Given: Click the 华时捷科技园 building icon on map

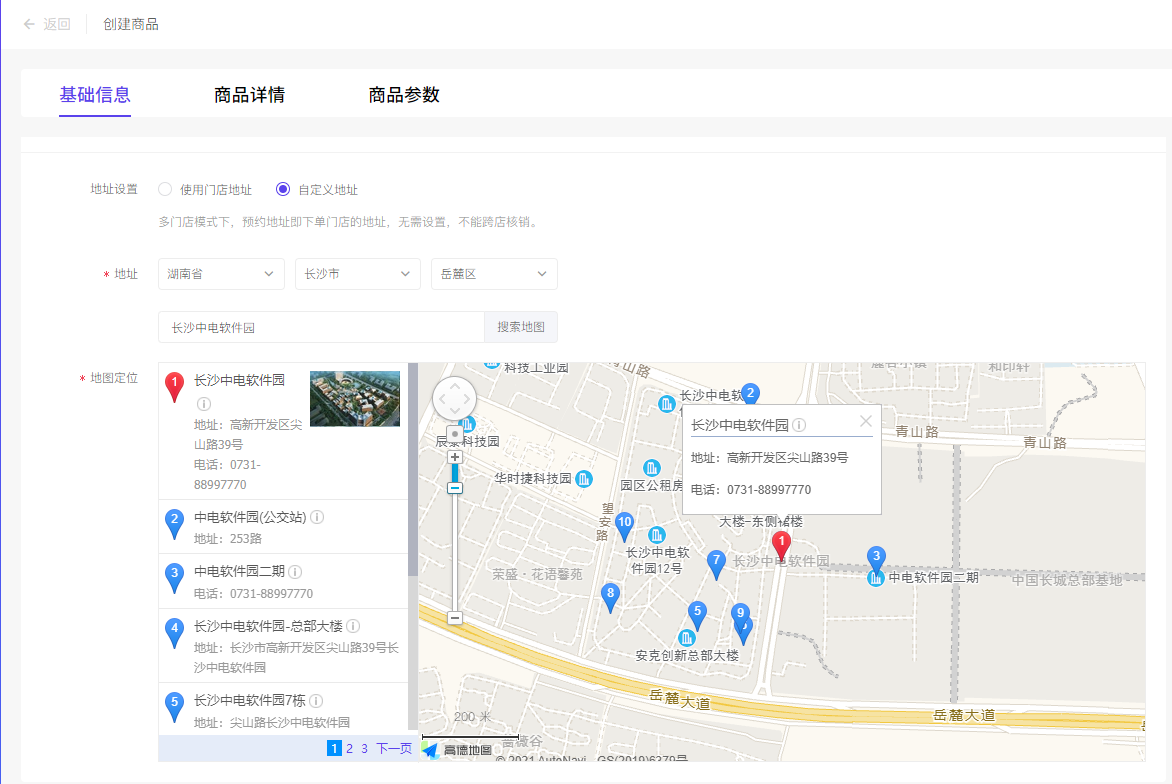Looking at the screenshot, I should (x=584, y=479).
